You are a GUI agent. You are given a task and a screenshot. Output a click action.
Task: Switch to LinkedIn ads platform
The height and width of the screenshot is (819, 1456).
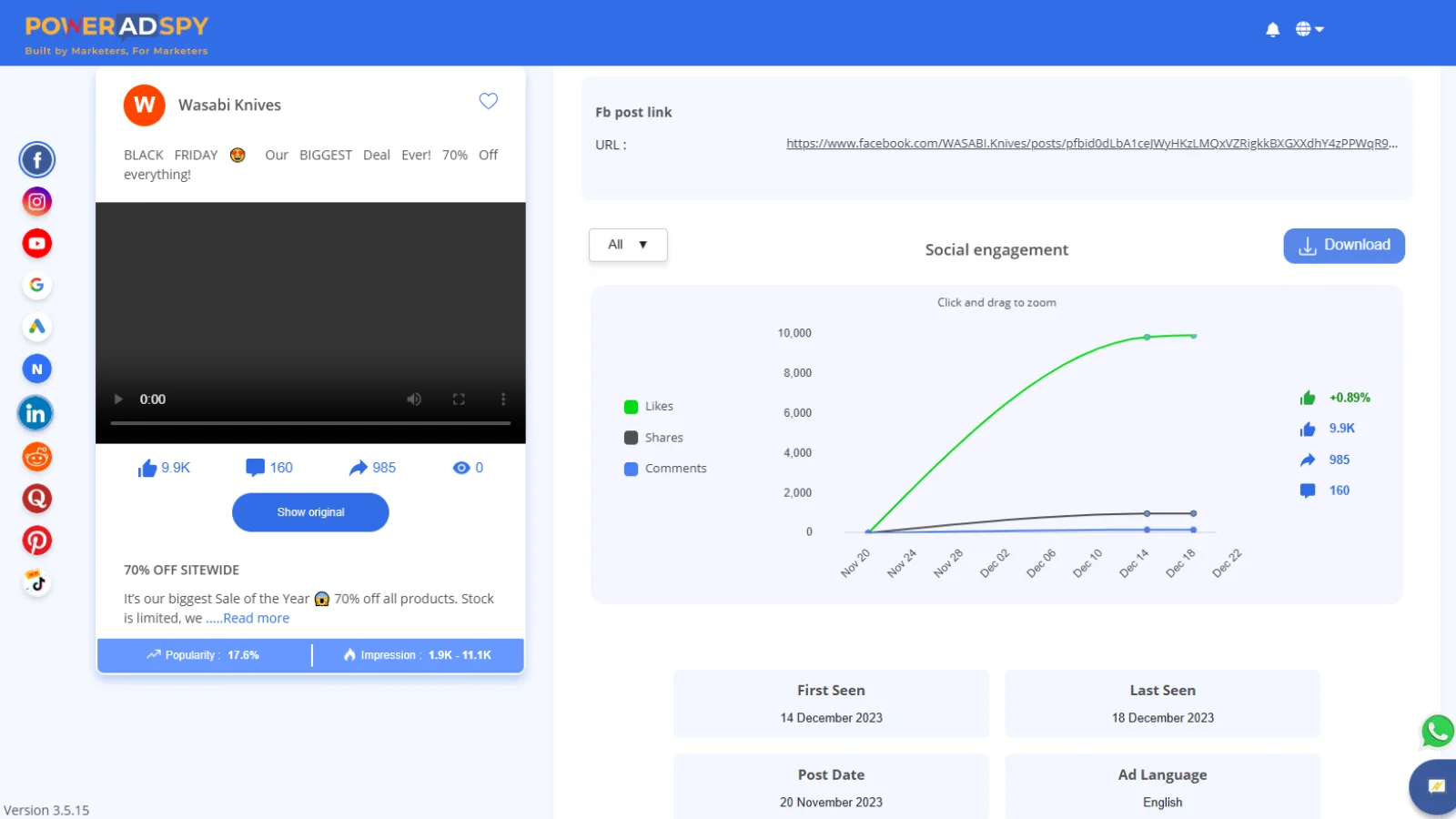point(35,414)
